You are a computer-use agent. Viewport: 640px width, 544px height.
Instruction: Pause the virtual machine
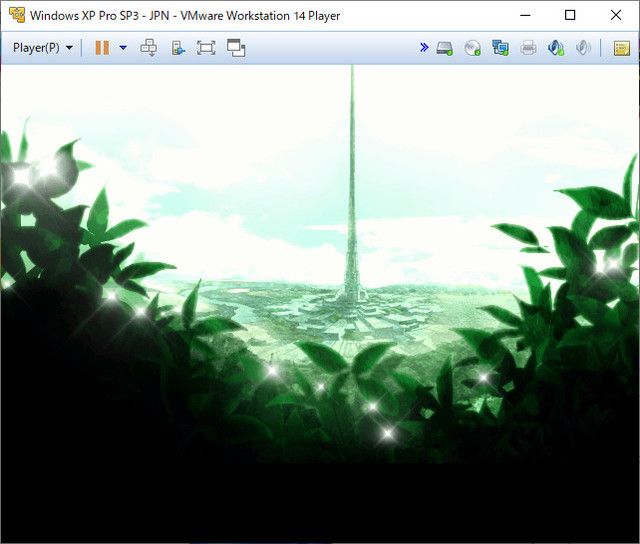pos(102,48)
